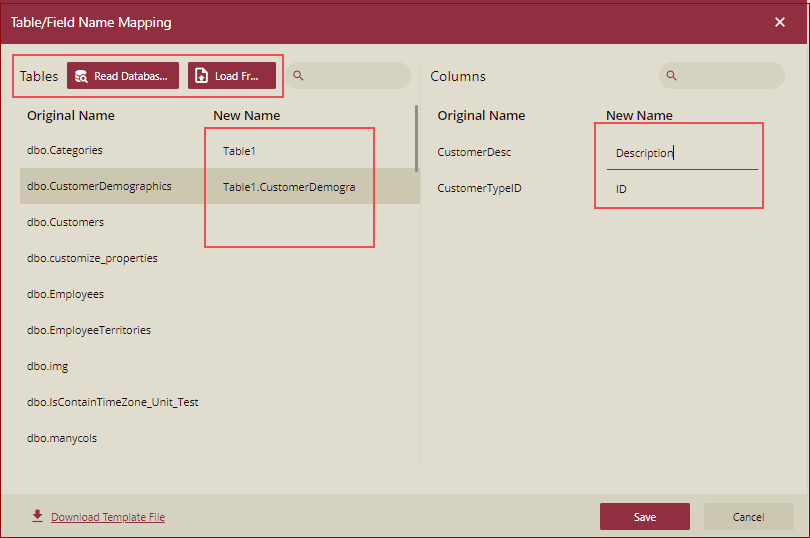
Task: Edit the Table1 new name field
Action: click(289, 151)
